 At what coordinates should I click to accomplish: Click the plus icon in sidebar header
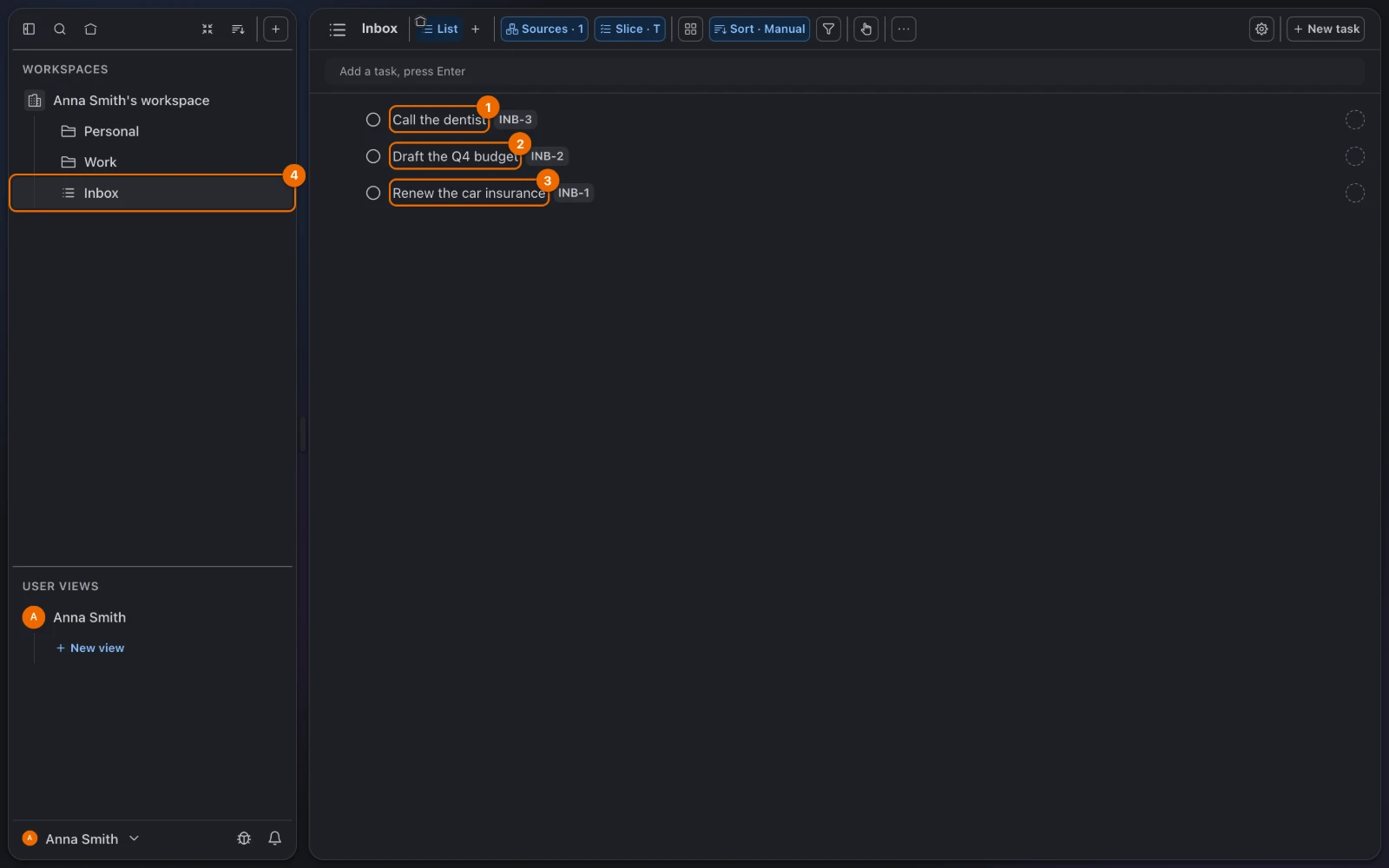tap(275, 29)
